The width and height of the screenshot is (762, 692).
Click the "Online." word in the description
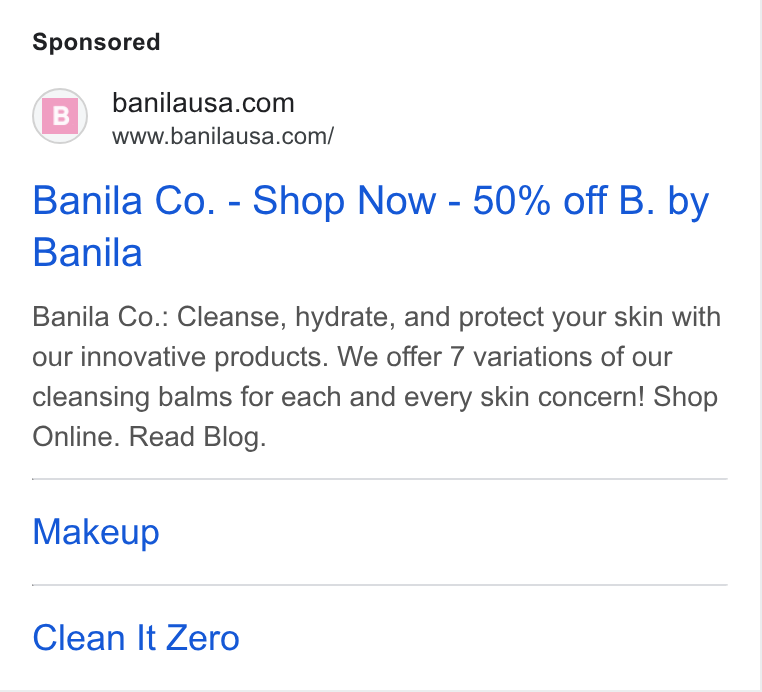(x=76, y=436)
